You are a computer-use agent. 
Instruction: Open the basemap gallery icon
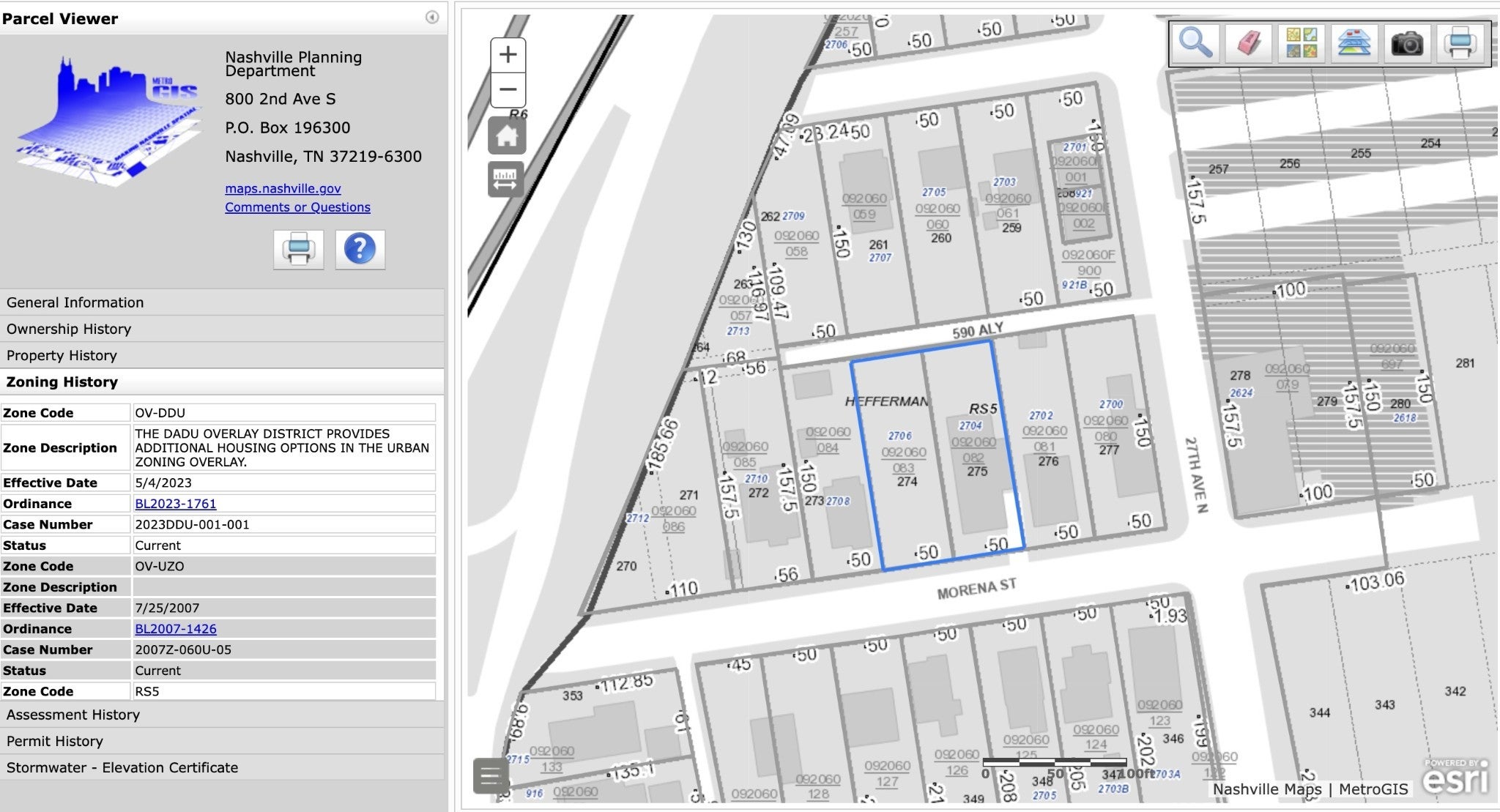(x=1302, y=43)
